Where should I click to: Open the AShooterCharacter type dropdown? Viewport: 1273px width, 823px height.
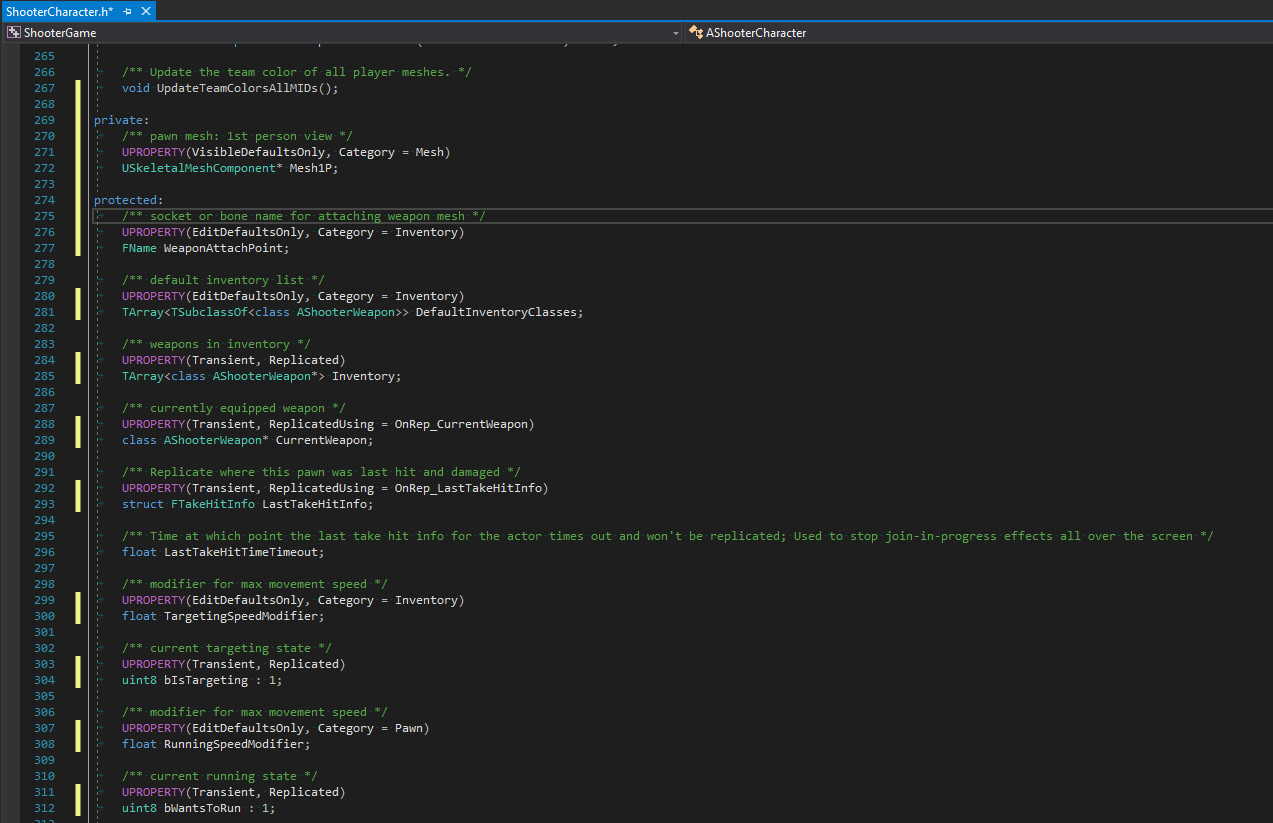[x=979, y=32]
